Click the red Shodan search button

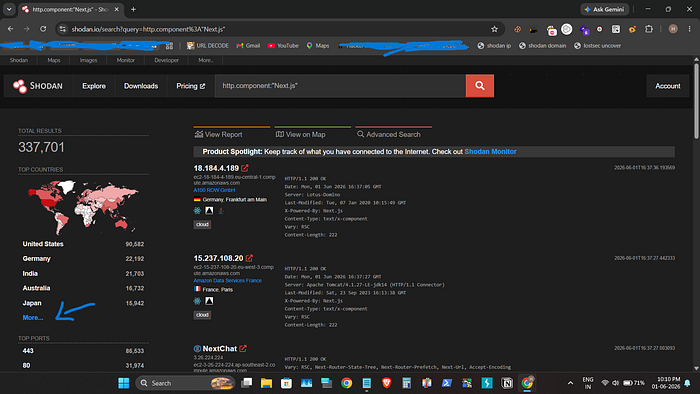[479, 86]
